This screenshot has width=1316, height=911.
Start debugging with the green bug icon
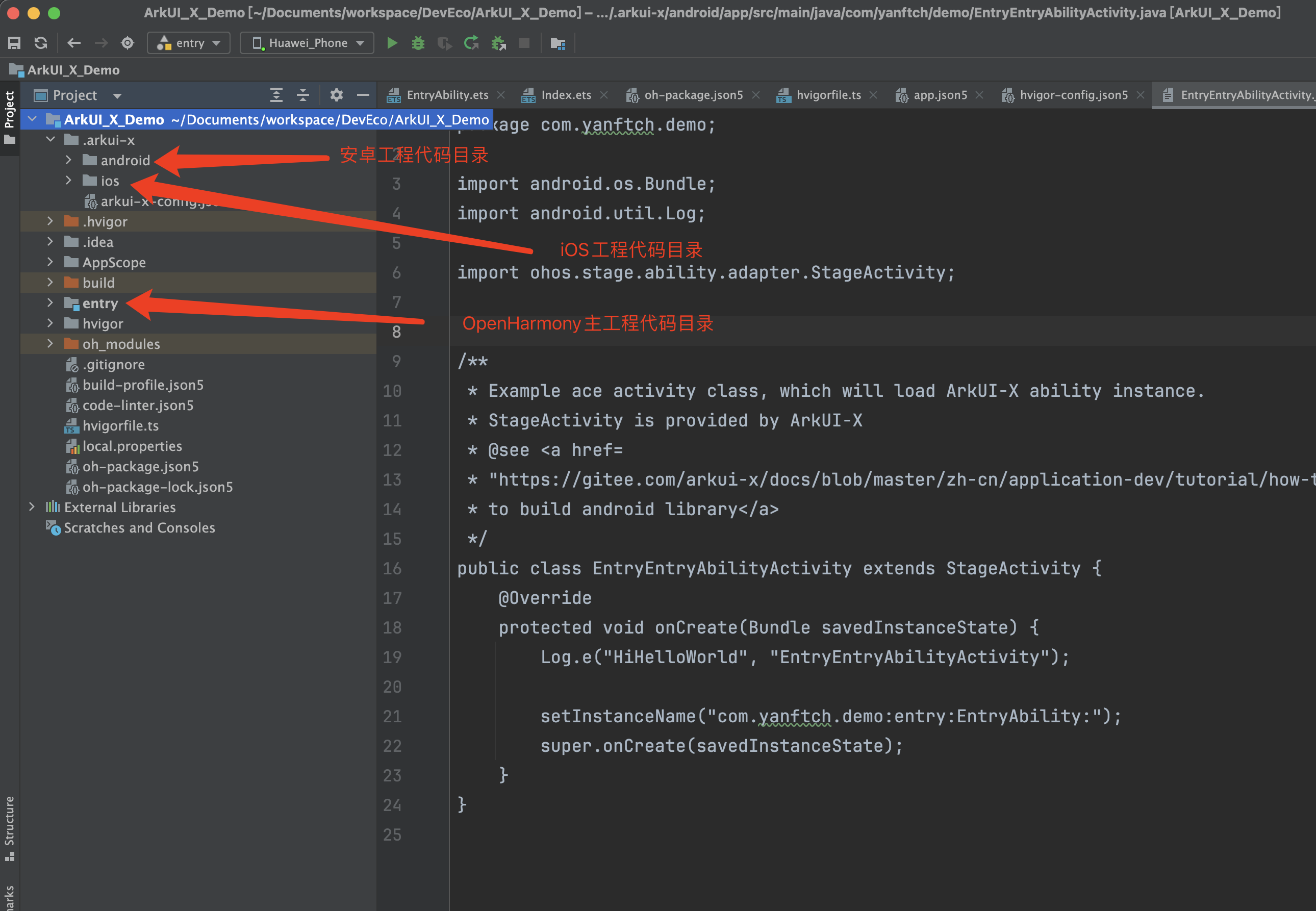coord(418,43)
